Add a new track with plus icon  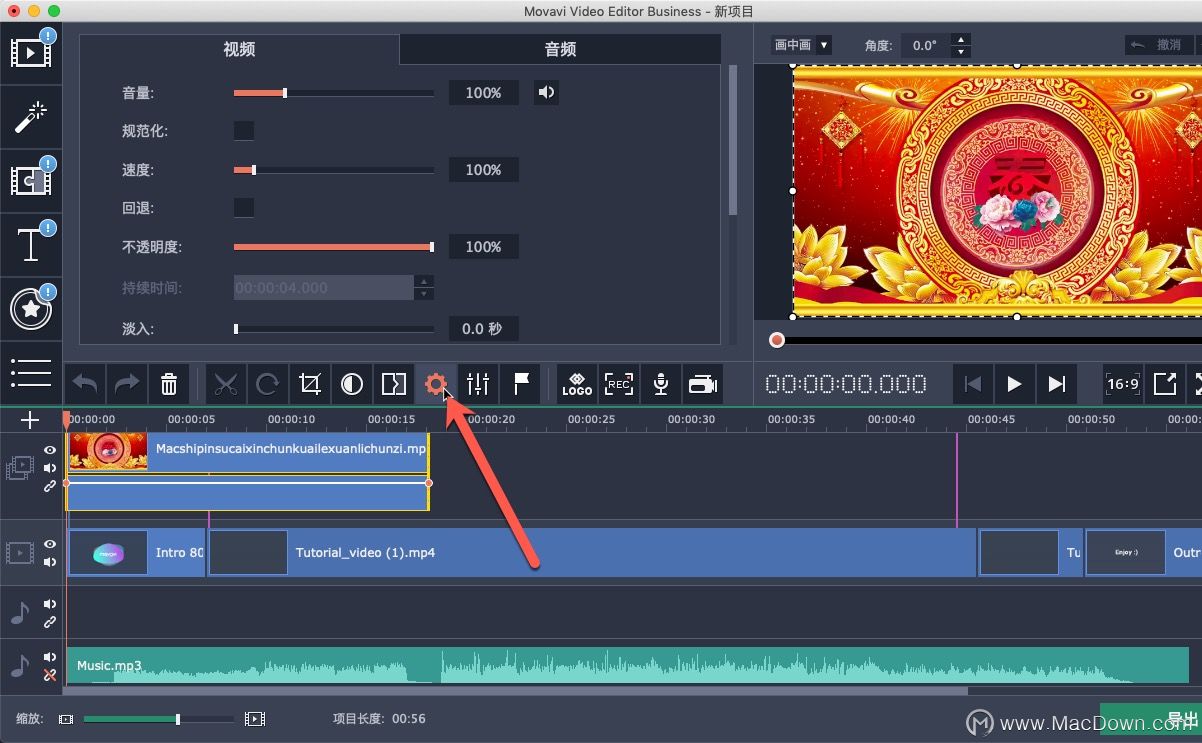pos(30,420)
